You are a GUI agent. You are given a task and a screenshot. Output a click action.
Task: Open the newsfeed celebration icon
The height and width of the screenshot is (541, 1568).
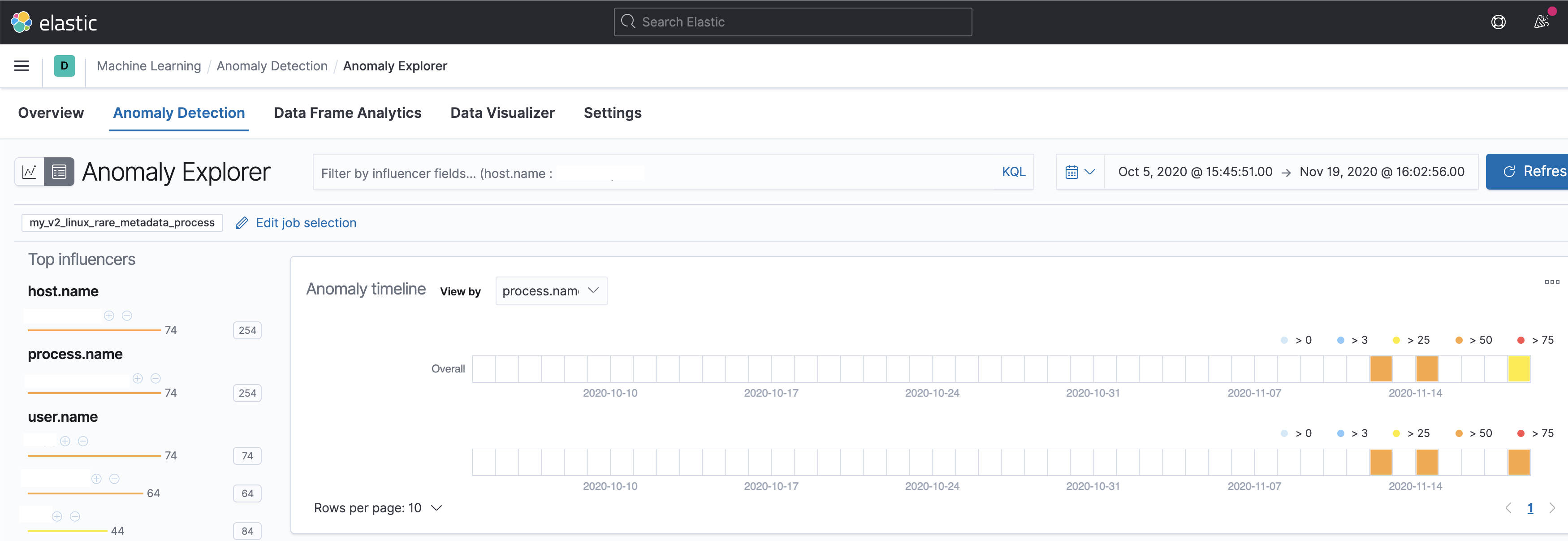pyautogui.click(x=1541, y=22)
